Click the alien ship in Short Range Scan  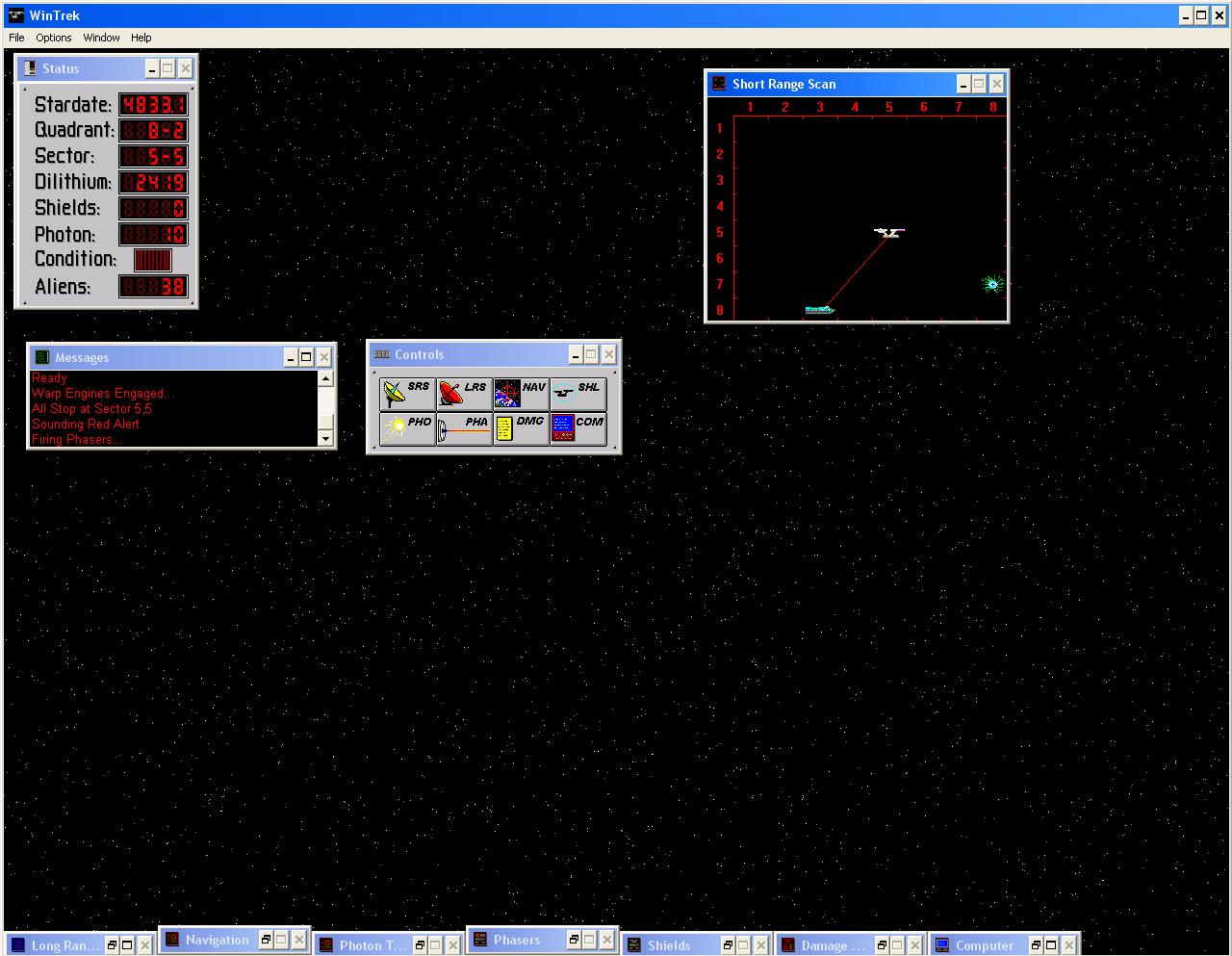tap(819, 310)
